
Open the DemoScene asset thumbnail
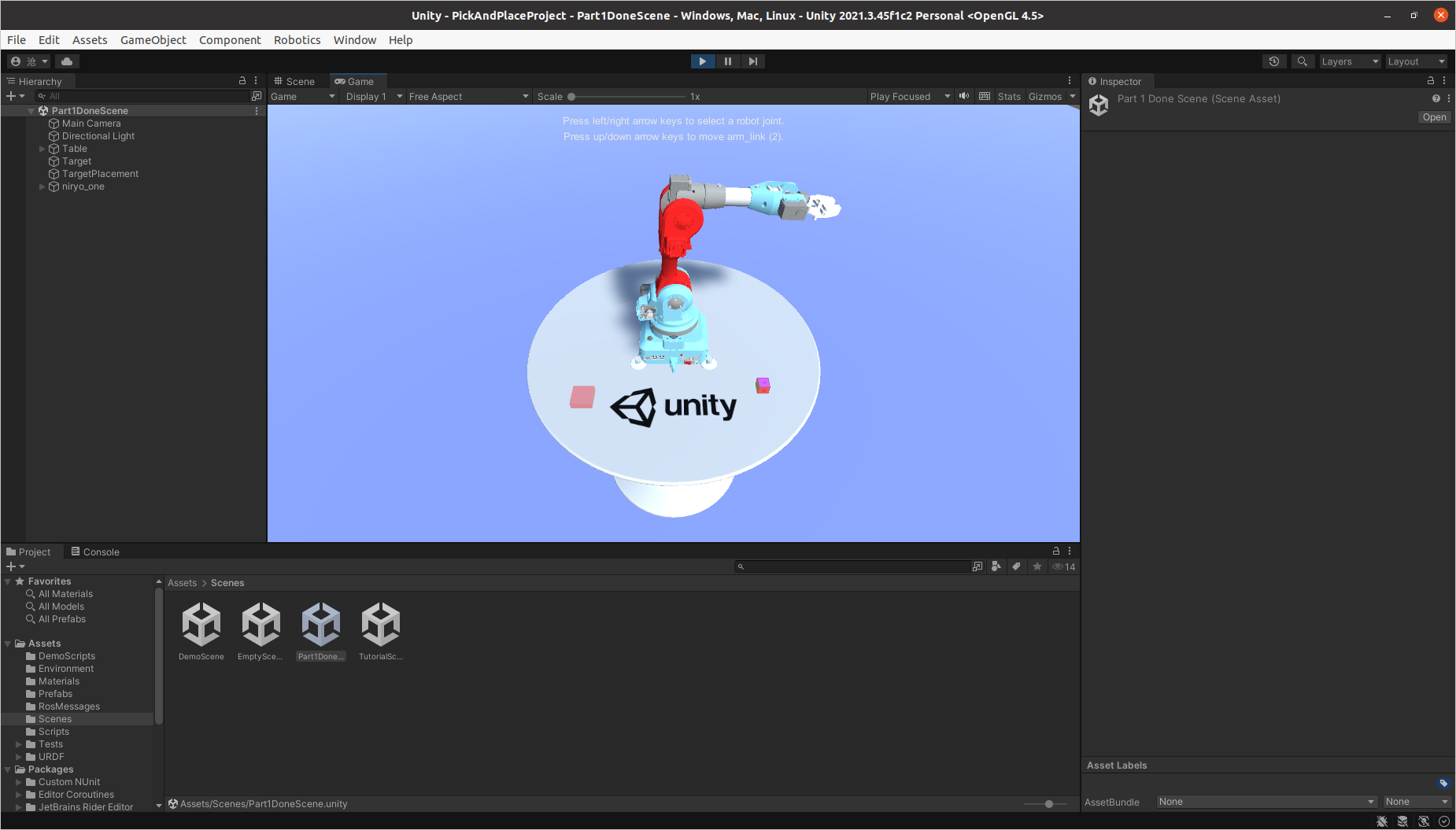point(201,625)
